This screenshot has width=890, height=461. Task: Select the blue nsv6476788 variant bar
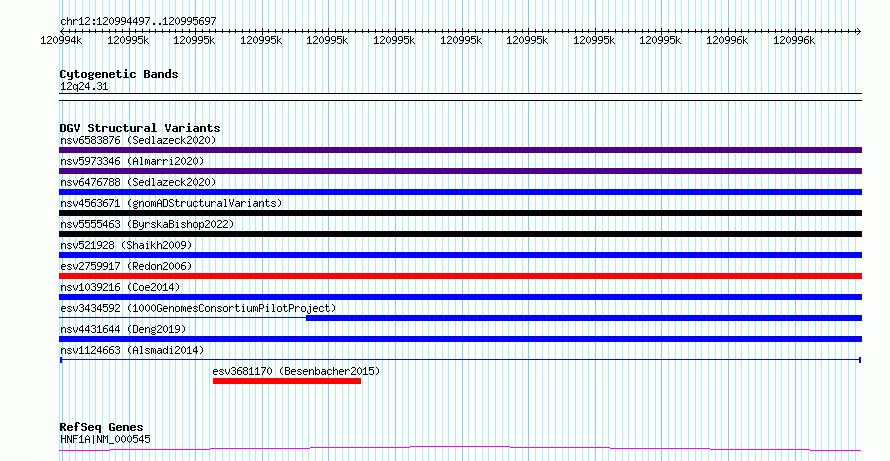tap(460, 192)
